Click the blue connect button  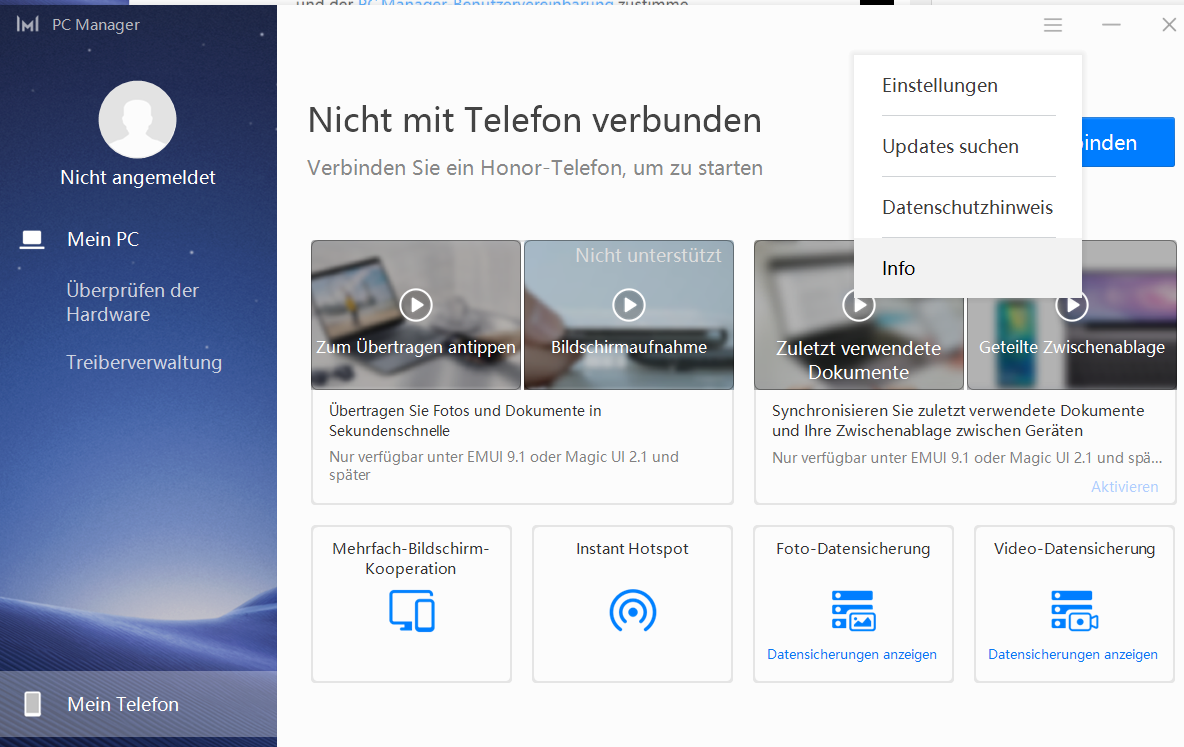[x=1128, y=142]
